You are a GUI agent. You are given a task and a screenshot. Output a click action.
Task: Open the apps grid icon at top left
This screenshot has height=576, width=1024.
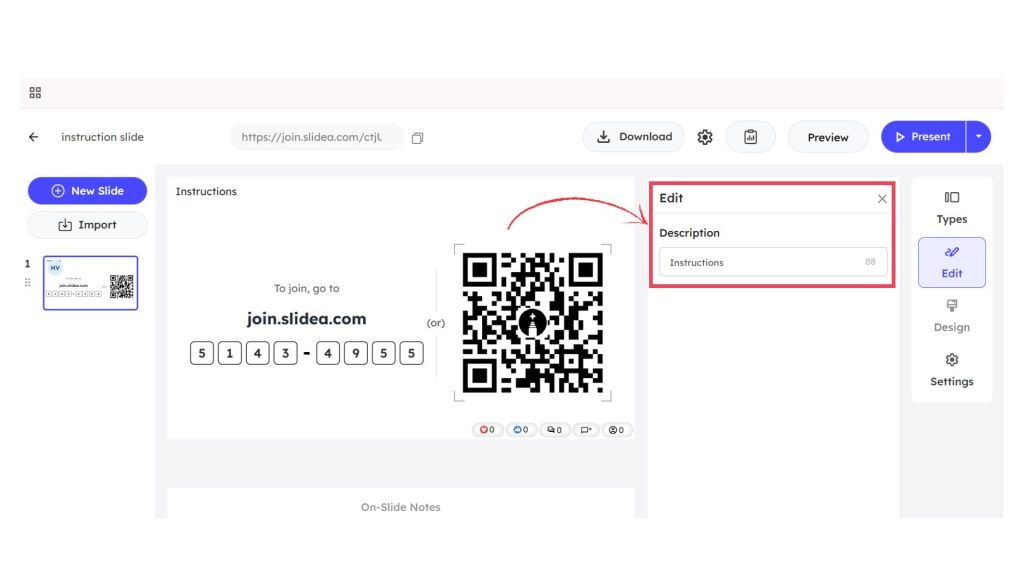click(35, 93)
